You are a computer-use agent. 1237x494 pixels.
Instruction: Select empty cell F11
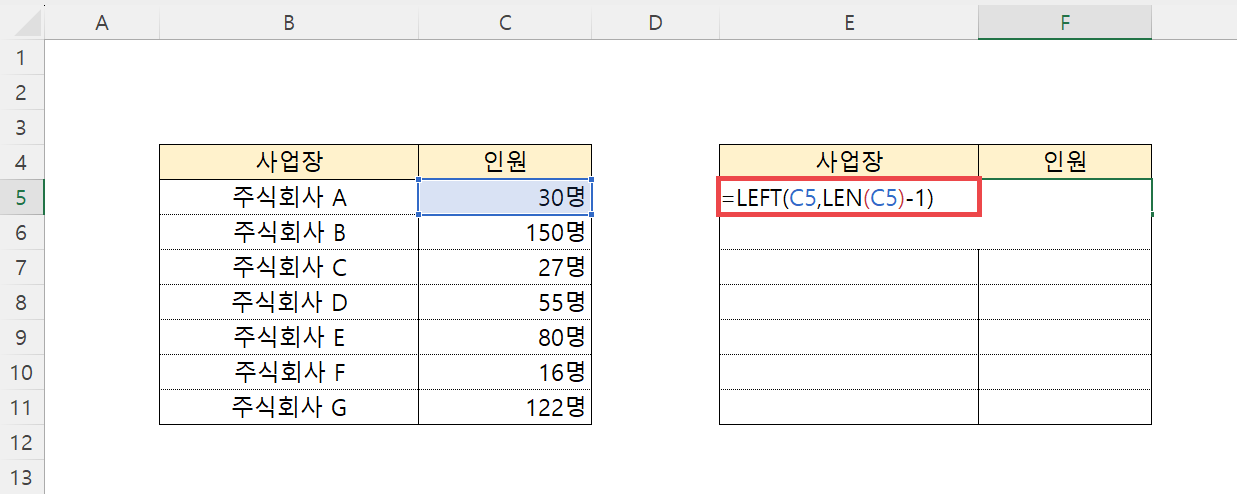pyautogui.click(x=1065, y=407)
